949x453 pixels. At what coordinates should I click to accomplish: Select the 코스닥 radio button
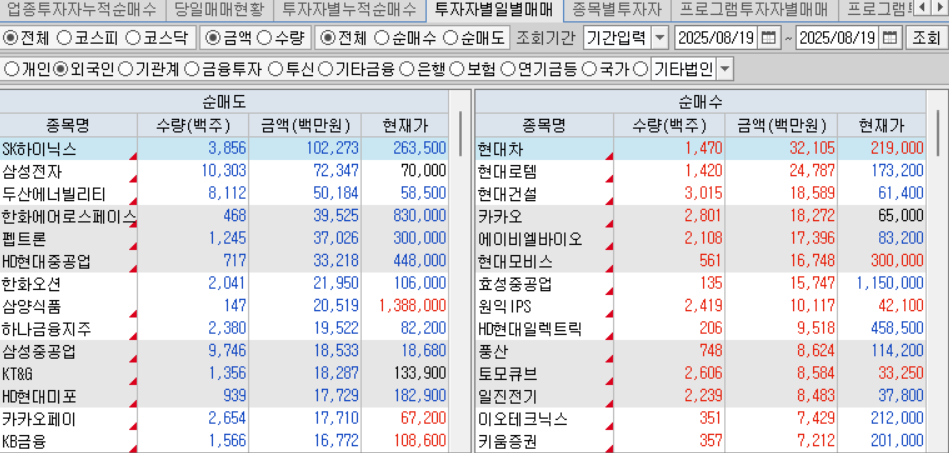[x=134, y=38]
